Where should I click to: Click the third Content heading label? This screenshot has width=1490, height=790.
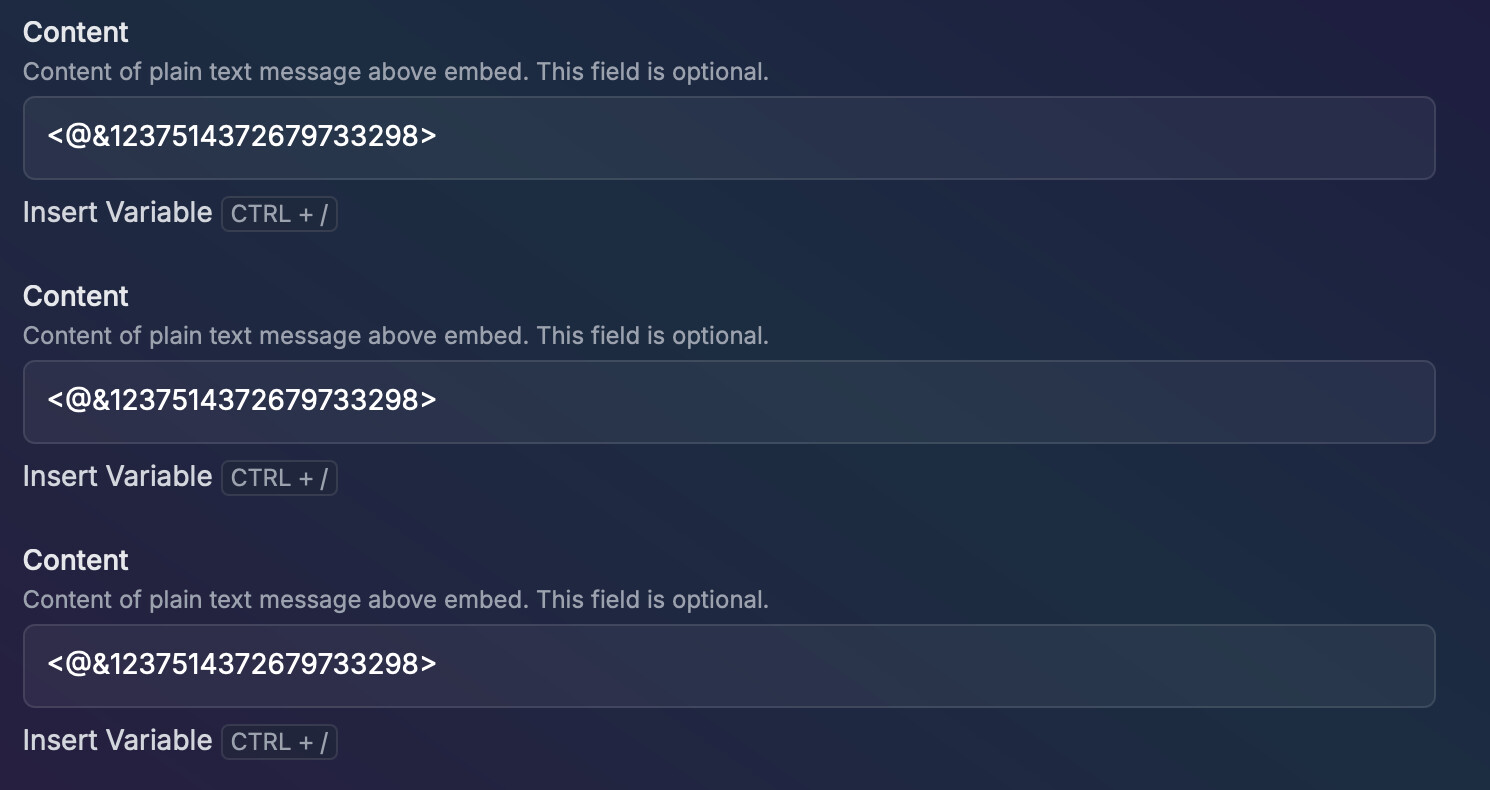coord(76,560)
